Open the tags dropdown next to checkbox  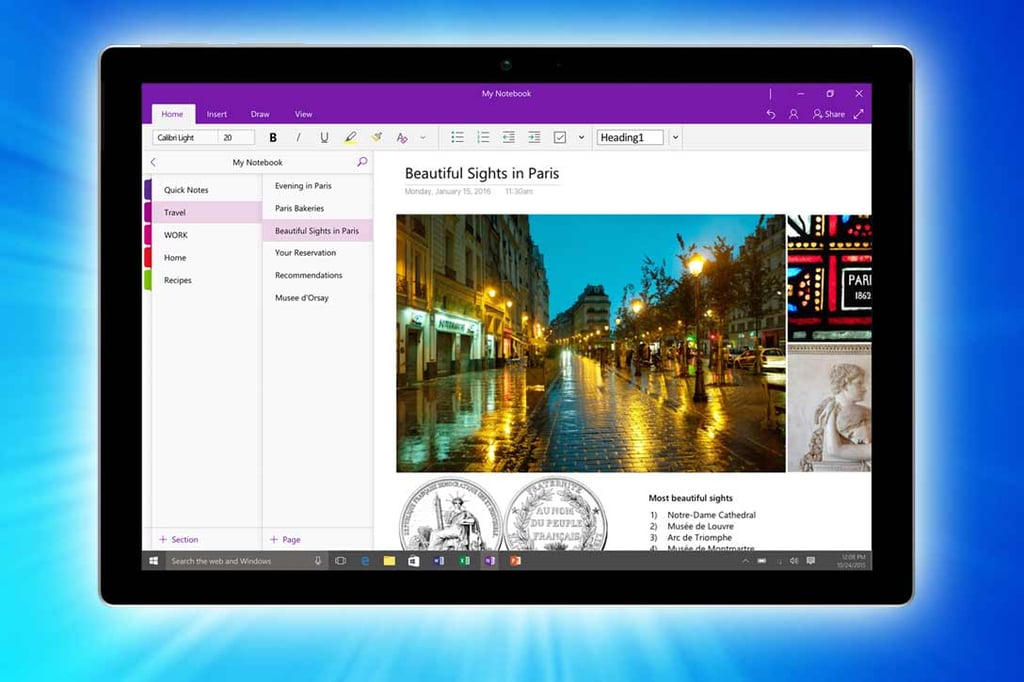pyautogui.click(x=581, y=138)
